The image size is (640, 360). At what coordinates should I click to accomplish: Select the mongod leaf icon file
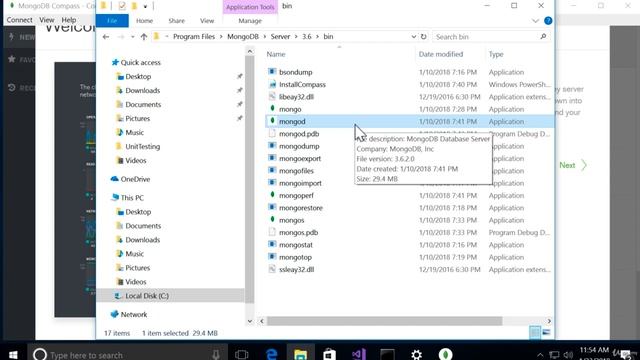tap(292, 121)
